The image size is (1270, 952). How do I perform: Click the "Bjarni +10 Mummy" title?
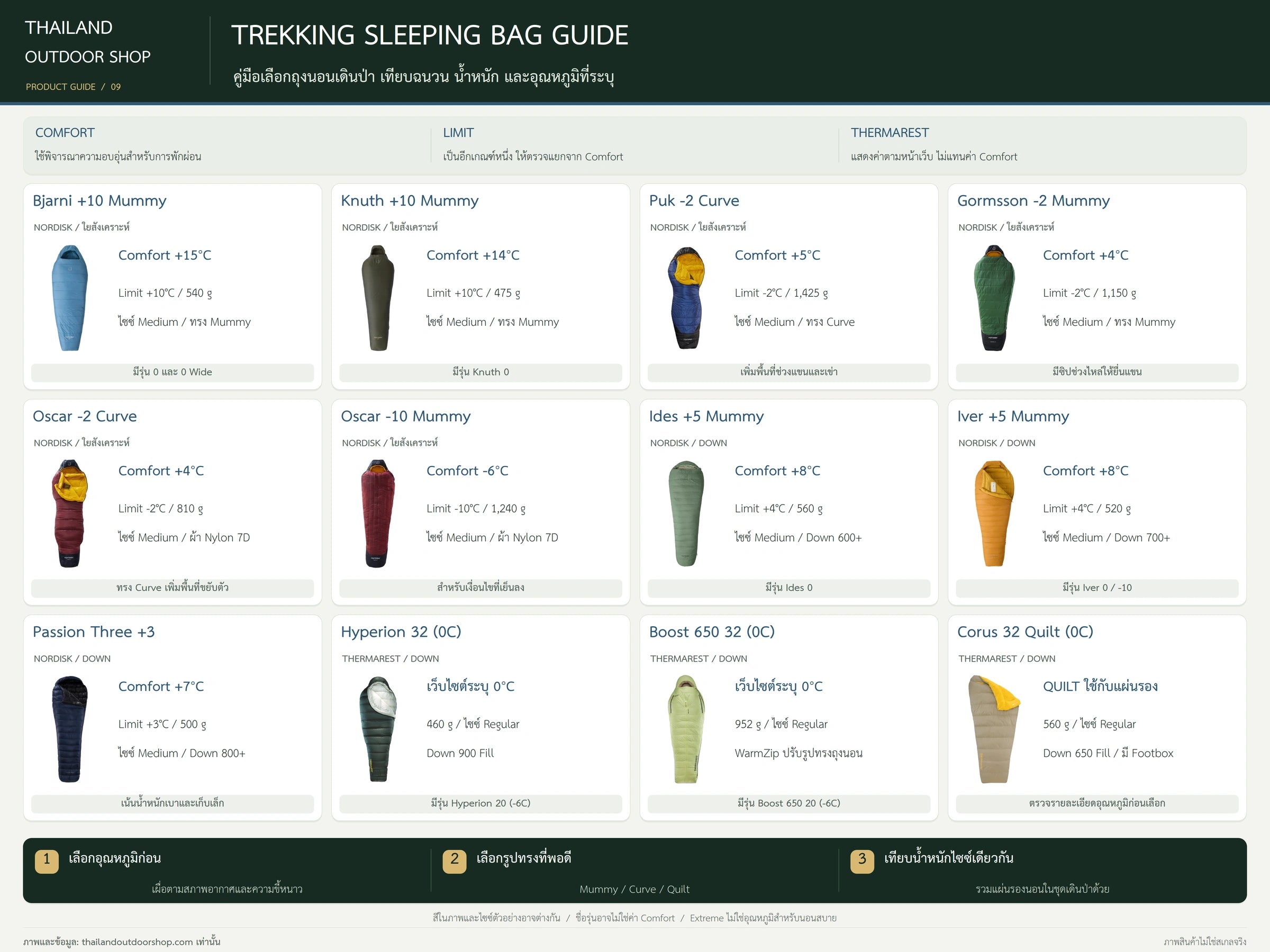[x=99, y=201]
